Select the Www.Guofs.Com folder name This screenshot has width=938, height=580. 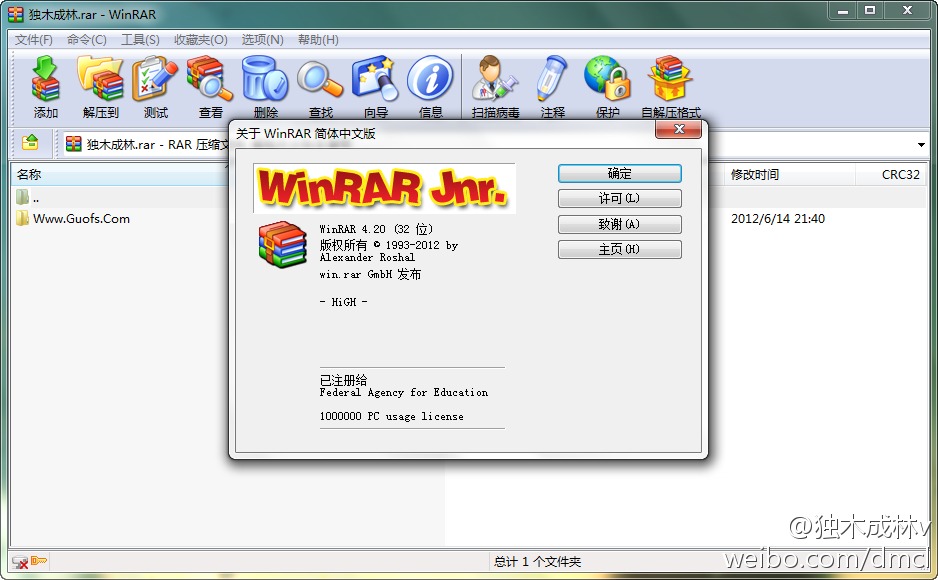(x=81, y=219)
